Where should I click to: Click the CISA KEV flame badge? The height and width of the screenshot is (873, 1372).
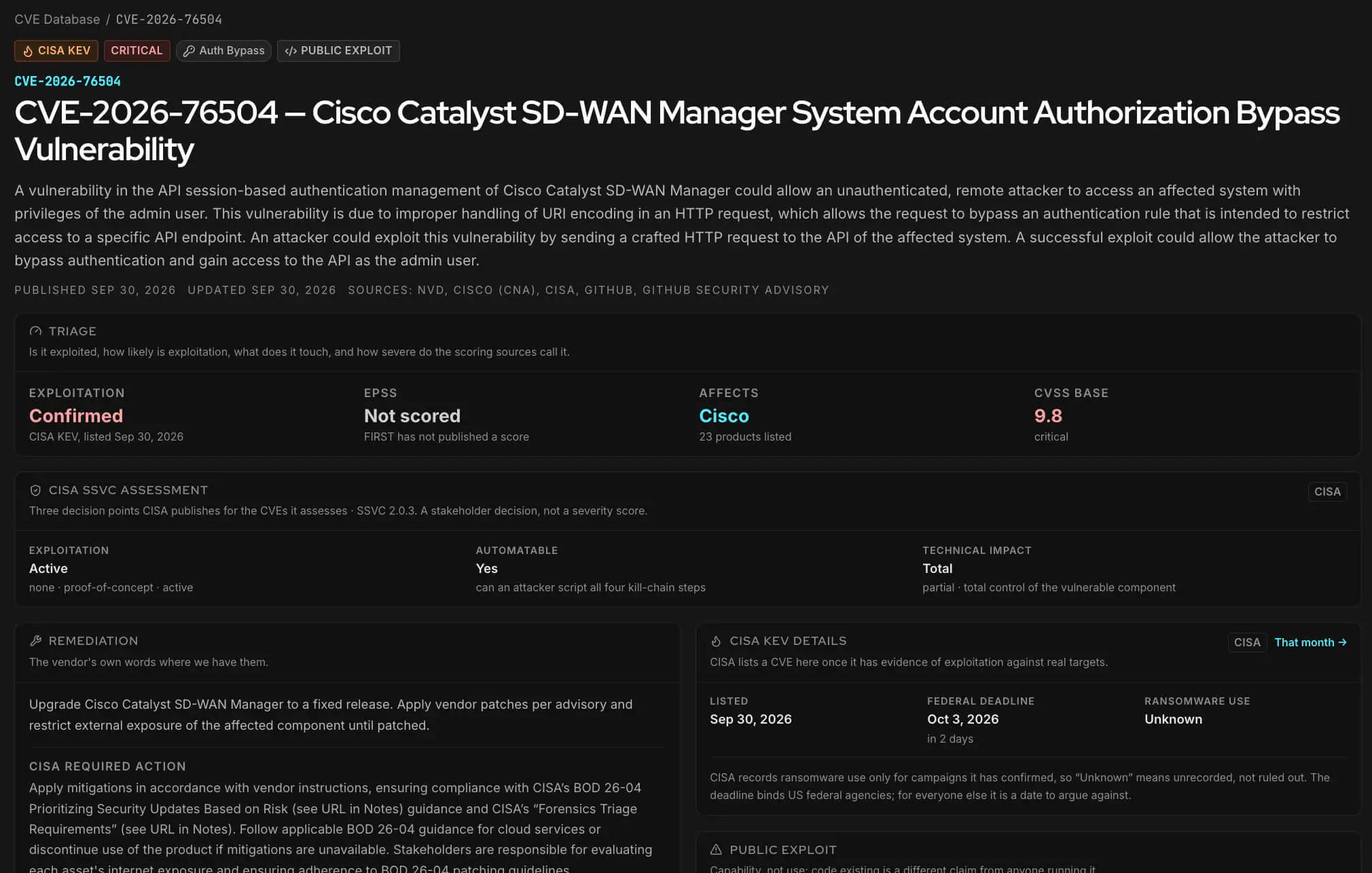(x=56, y=51)
